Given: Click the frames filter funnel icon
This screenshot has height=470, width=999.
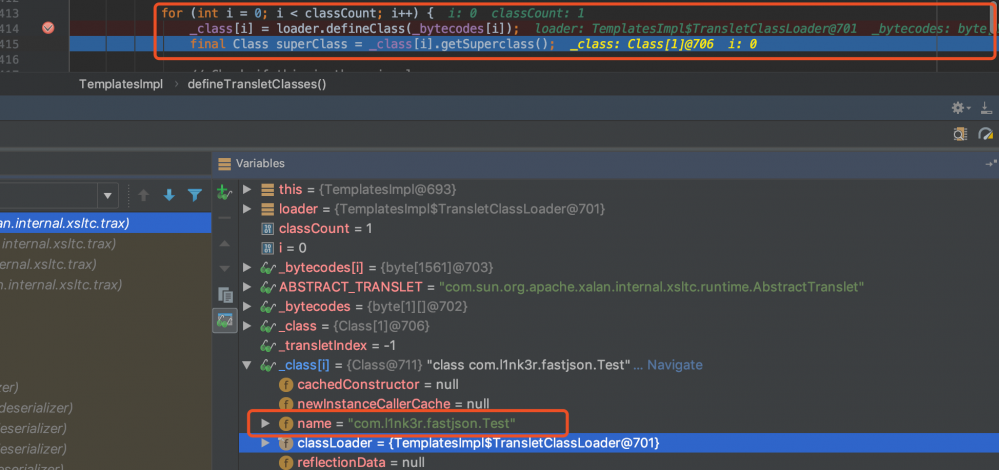Looking at the screenshot, I should pyautogui.click(x=194, y=196).
